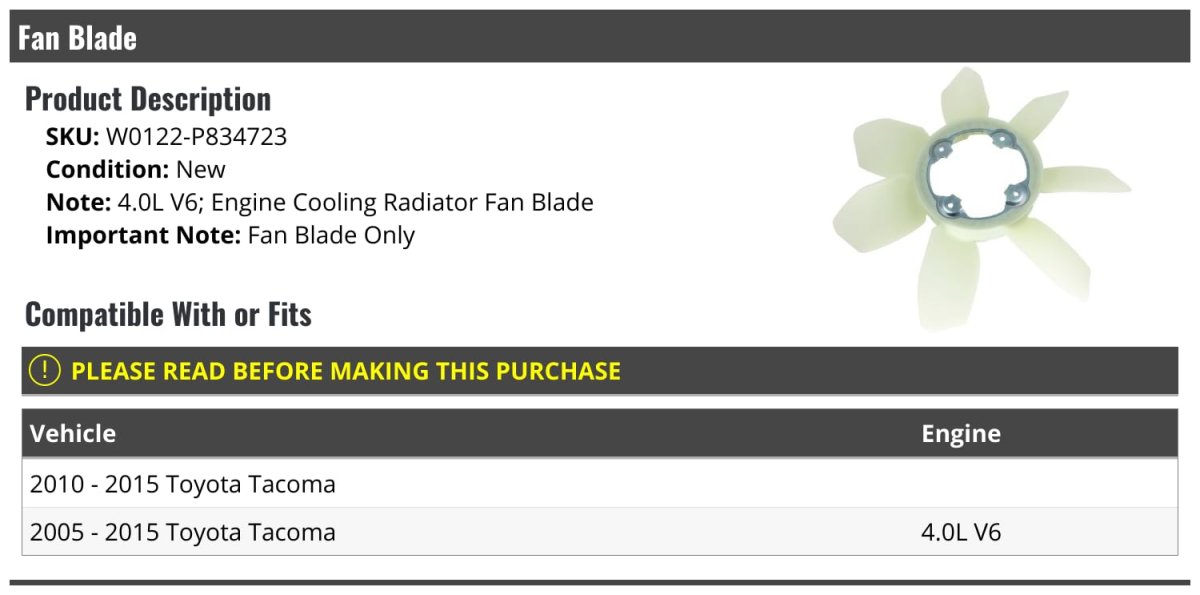Select the Vehicle column header
Image resolution: width=1200 pixels, height=595 pixels.
[x=73, y=434]
